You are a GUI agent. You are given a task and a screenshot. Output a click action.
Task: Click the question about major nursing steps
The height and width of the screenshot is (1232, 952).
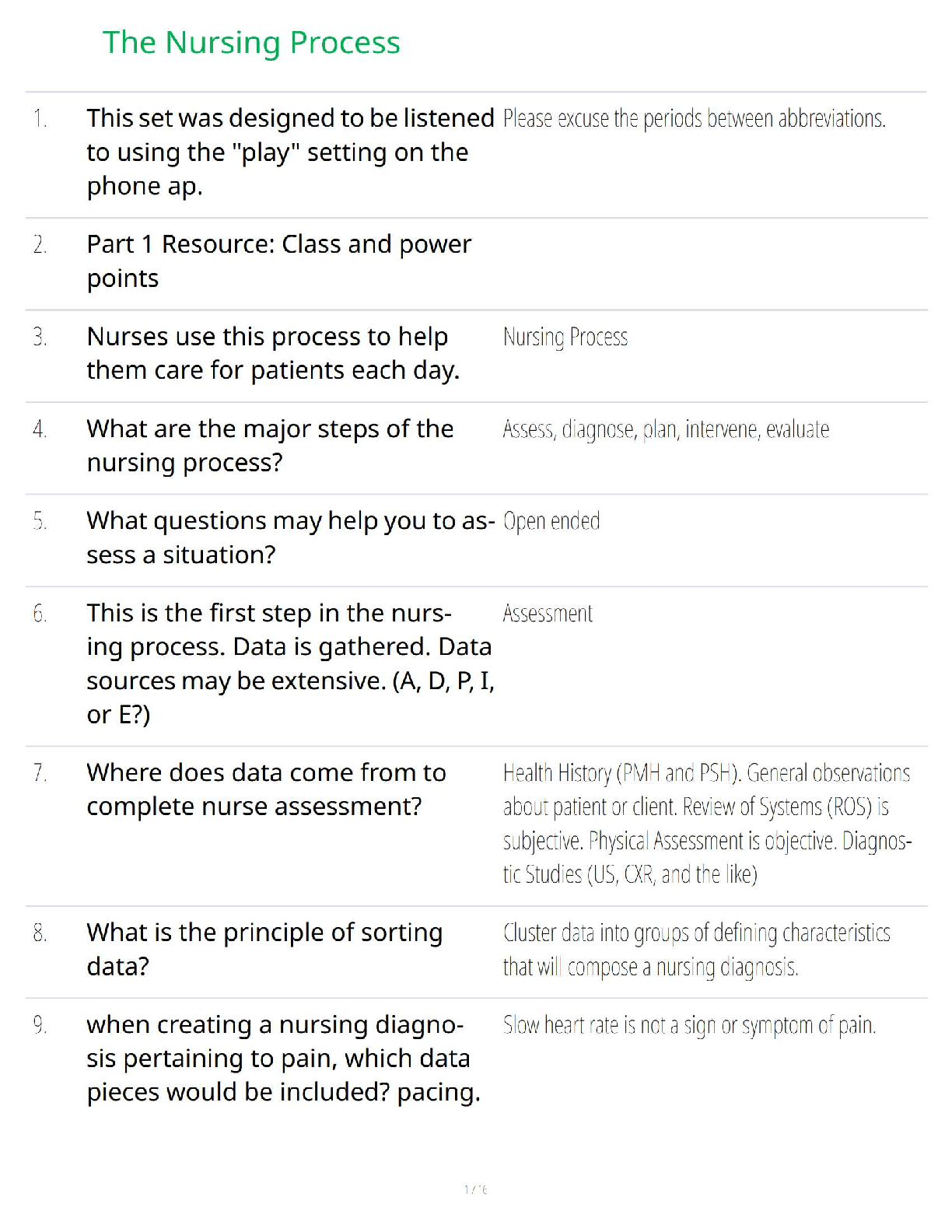pos(269,446)
